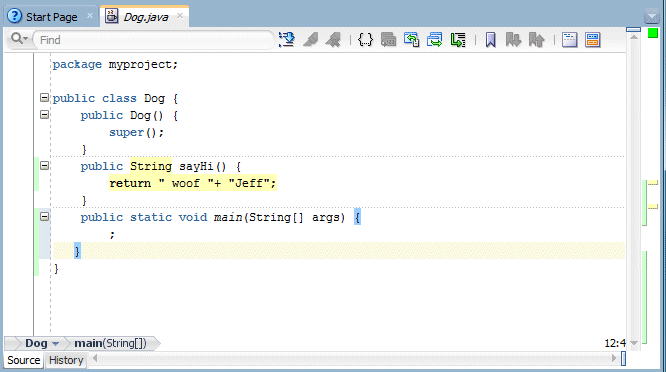This screenshot has height=372, width=666.
Task: Switch to the History tab
Action: 66,360
